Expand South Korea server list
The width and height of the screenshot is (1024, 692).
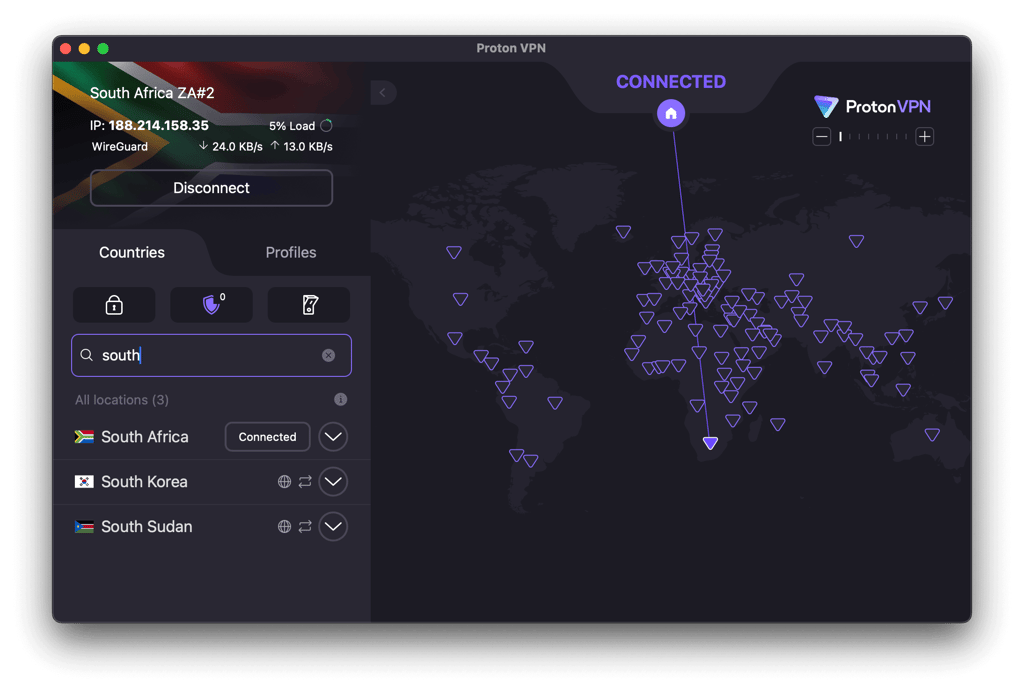click(x=333, y=482)
